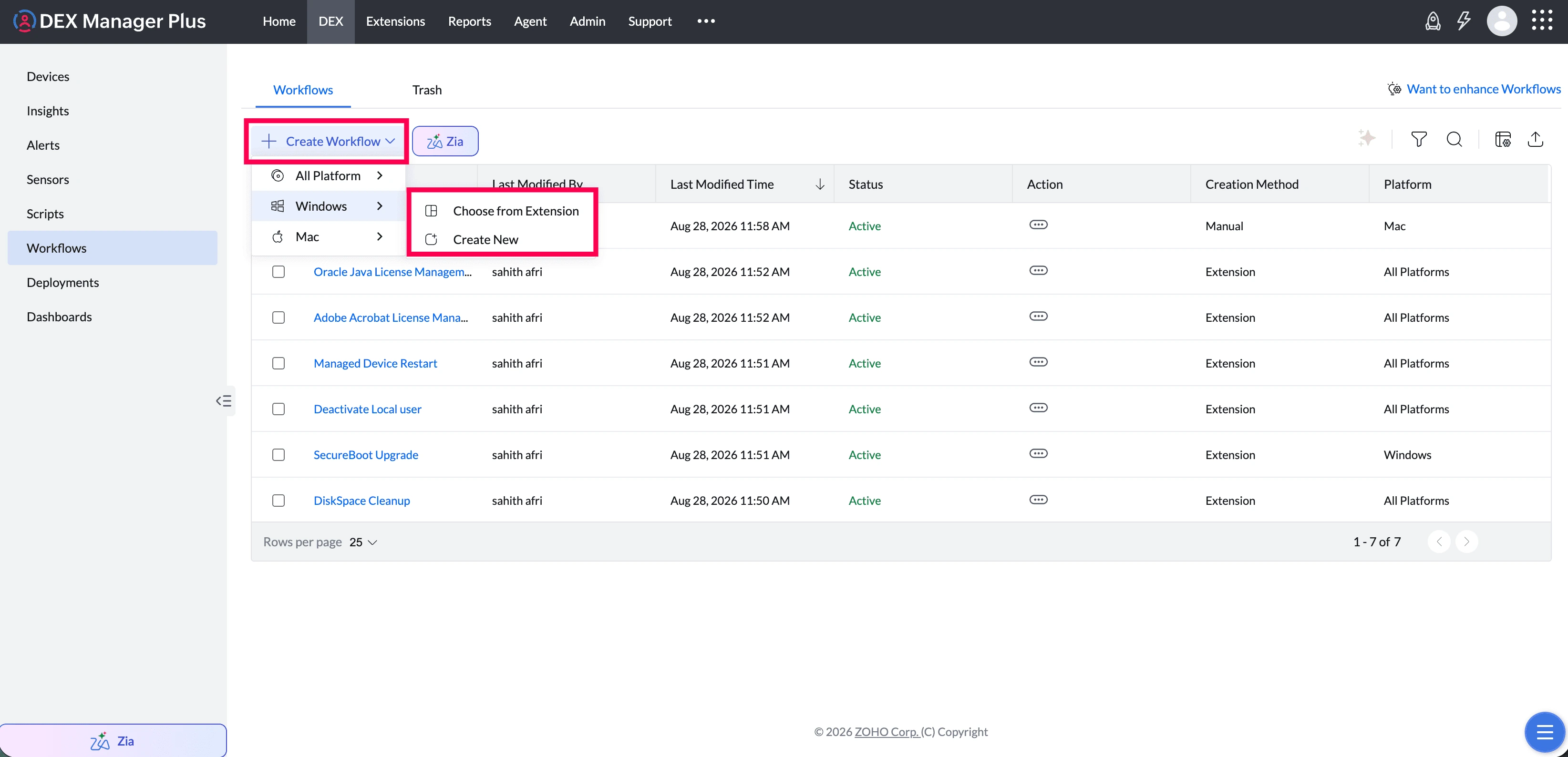Open action menu for Managed Device Restart
The height and width of the screenshot is (757, 1568).
pos(1039,363)
